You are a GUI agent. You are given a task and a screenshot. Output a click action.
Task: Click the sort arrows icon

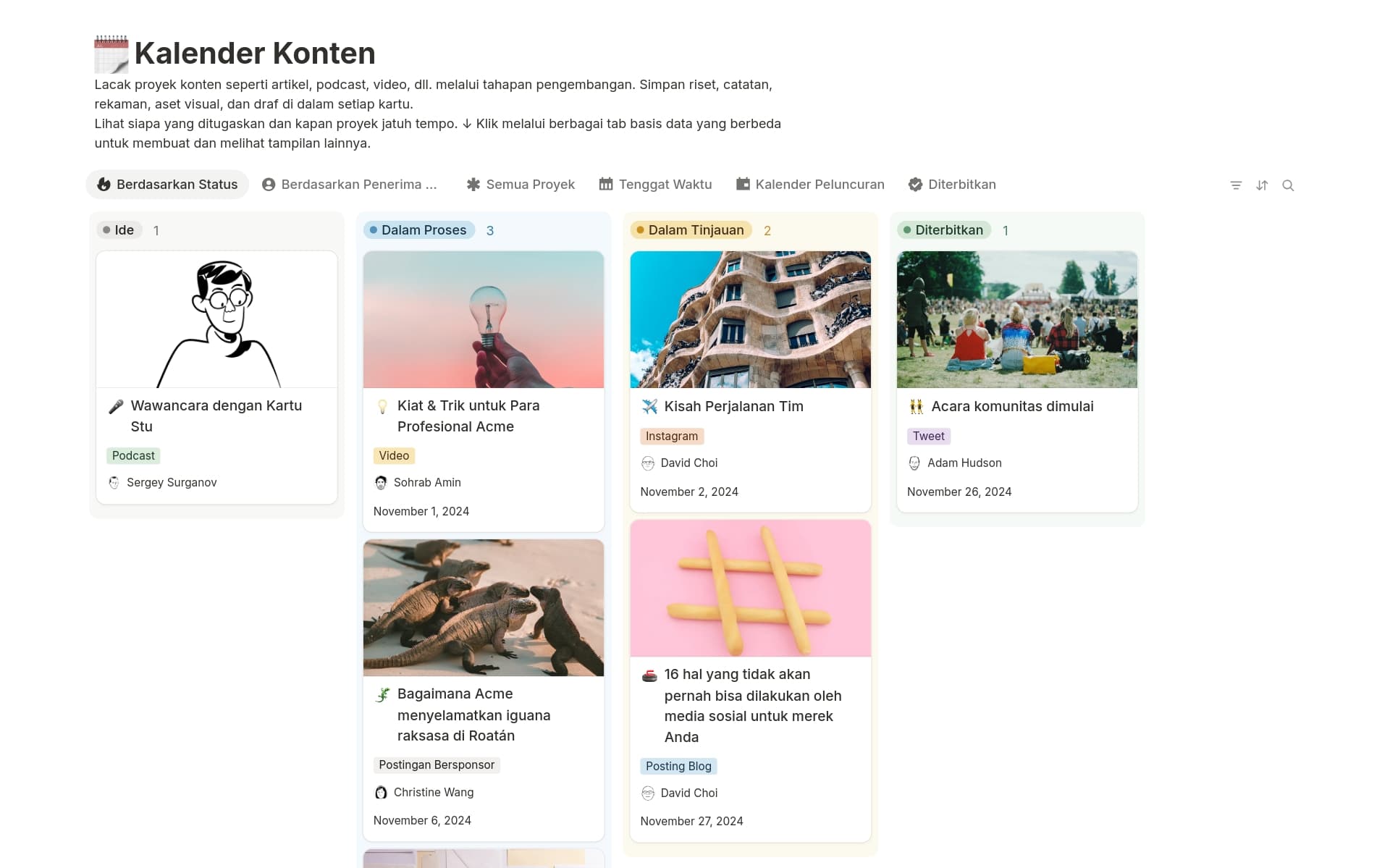(x=1262, y=185)
